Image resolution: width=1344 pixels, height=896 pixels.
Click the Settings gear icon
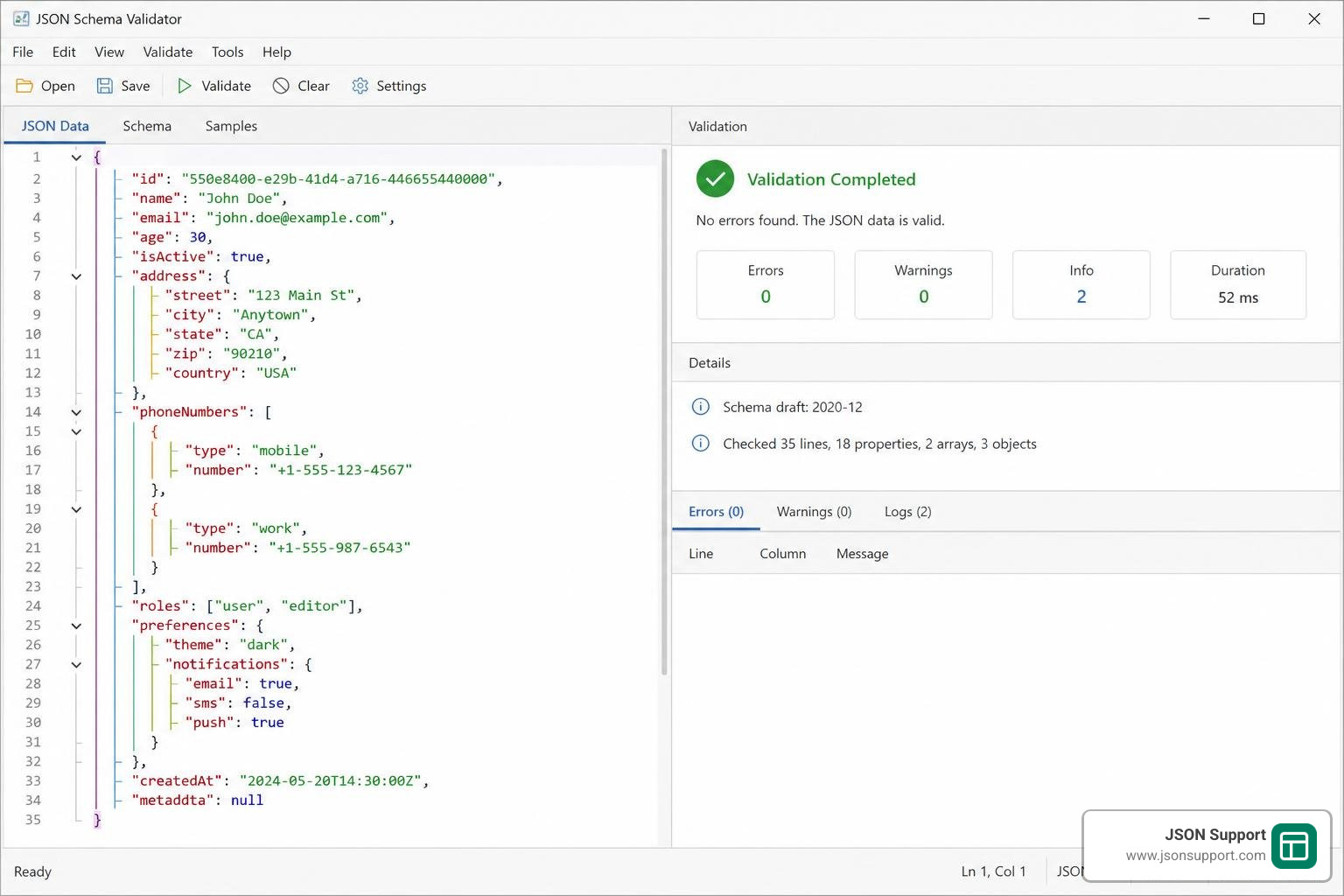[360, 86]
